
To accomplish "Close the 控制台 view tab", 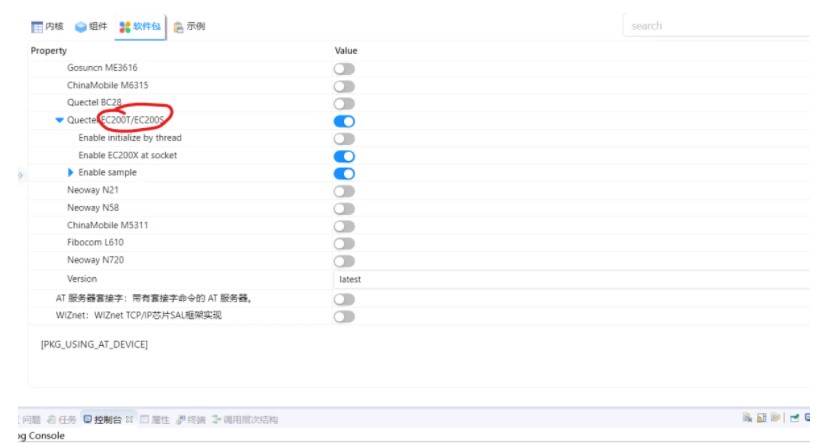I will [x=129, y=419].
